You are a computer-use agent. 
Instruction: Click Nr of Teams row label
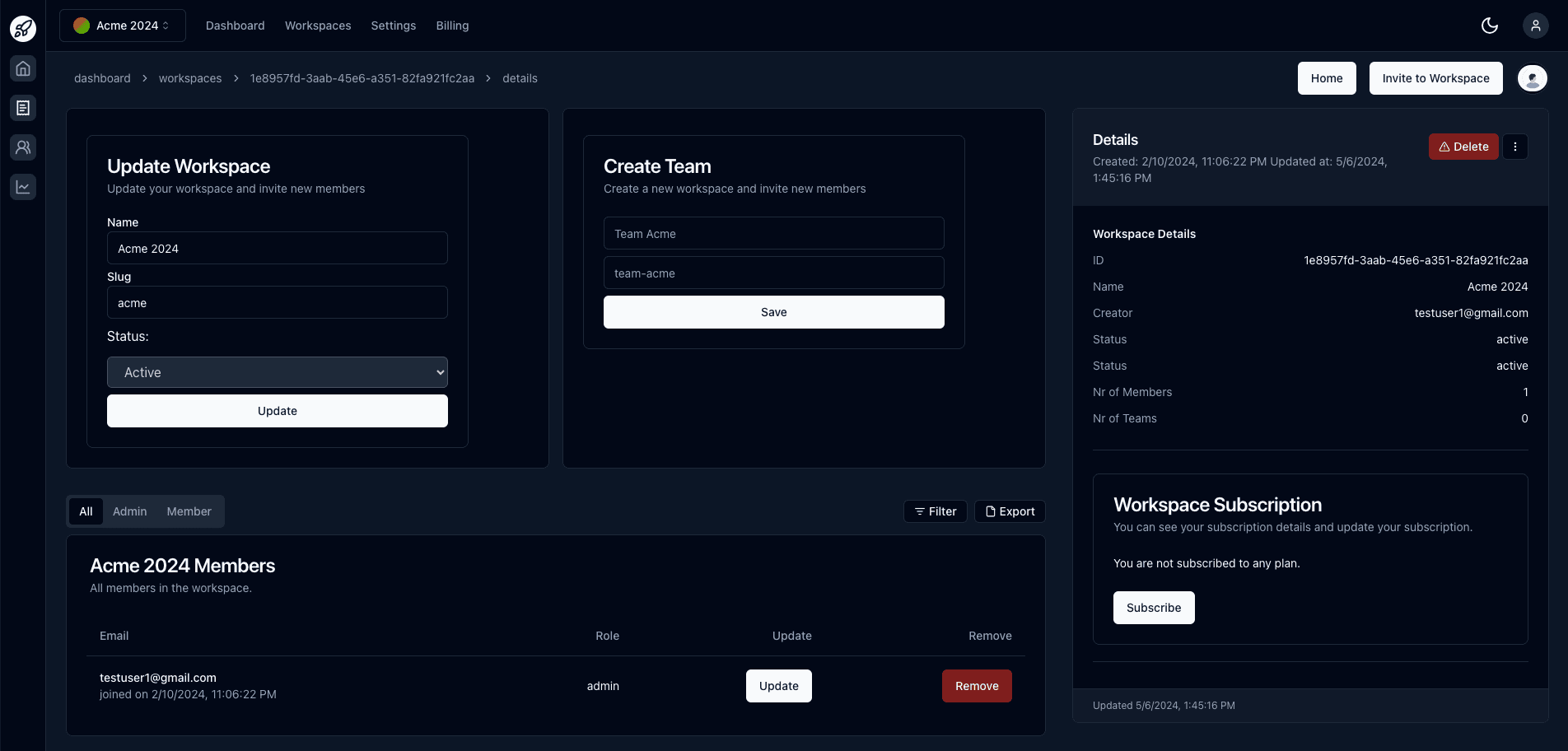1125,418
